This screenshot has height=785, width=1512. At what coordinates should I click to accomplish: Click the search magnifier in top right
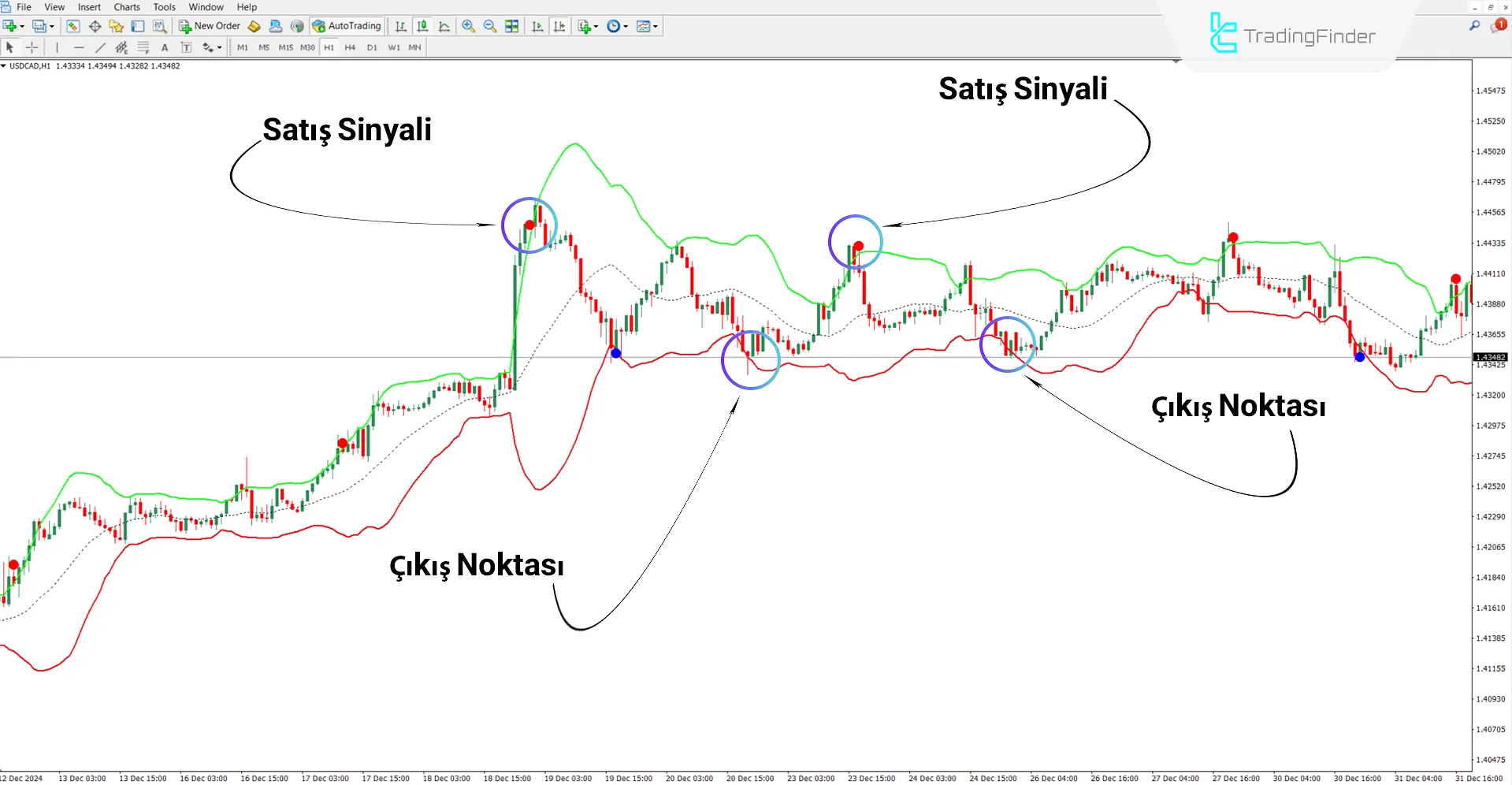coord(1473,26)
